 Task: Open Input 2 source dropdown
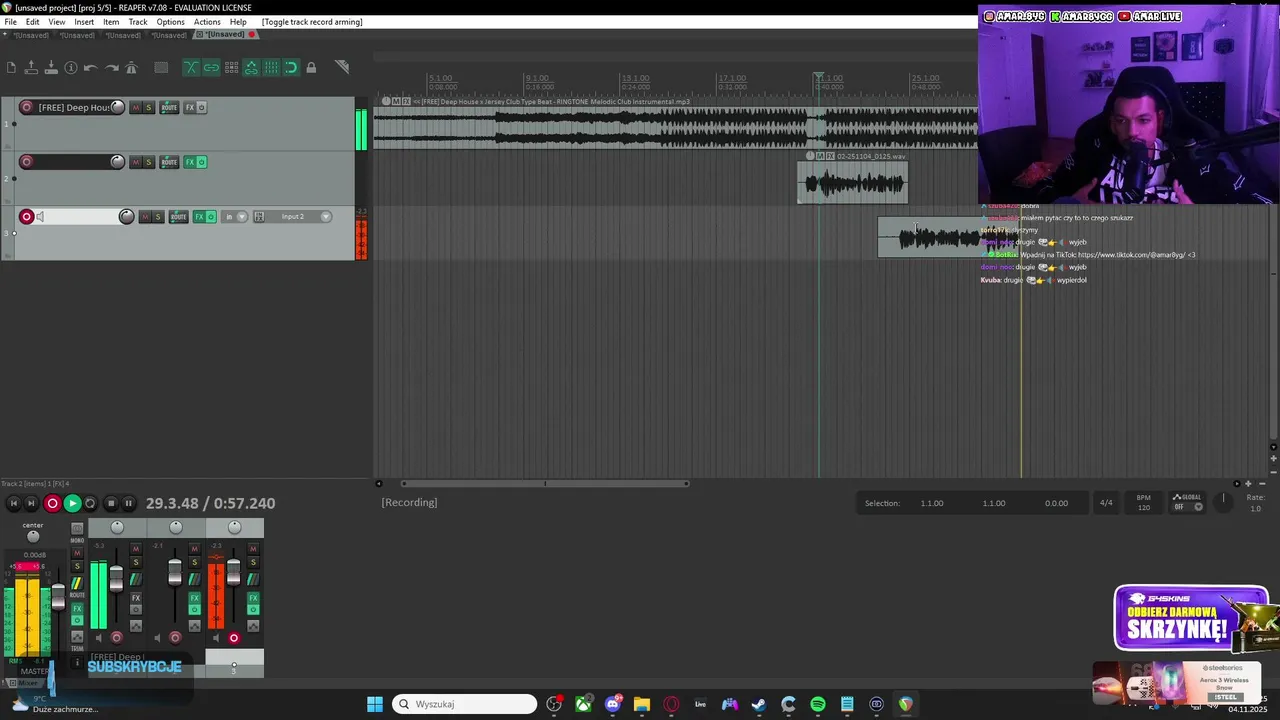[x=301, y=217]
